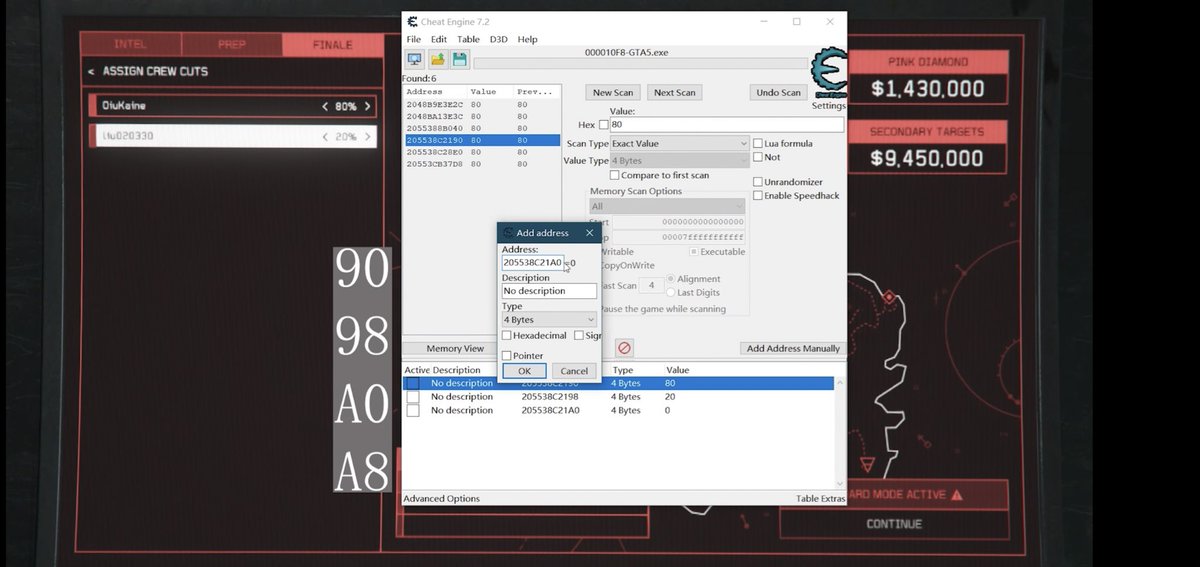Screen dimensions: 1200x567
Task: Select the FINALE tab in game
Action: click(333, 44)
